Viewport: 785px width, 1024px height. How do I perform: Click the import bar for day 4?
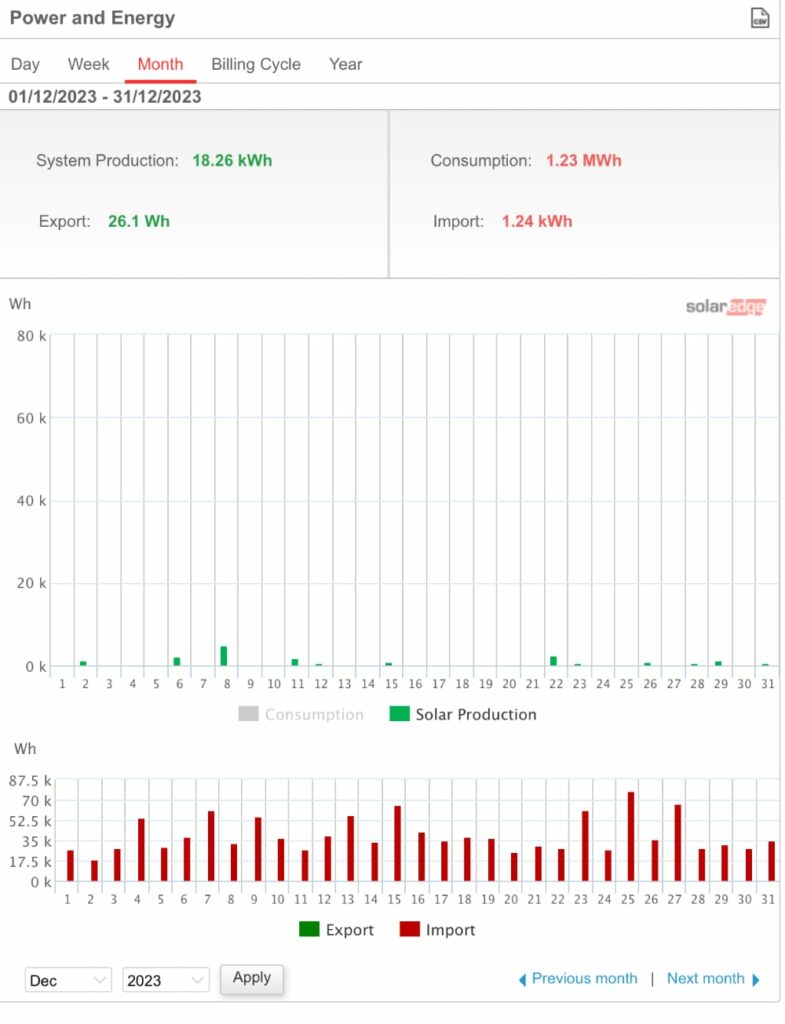141,850
